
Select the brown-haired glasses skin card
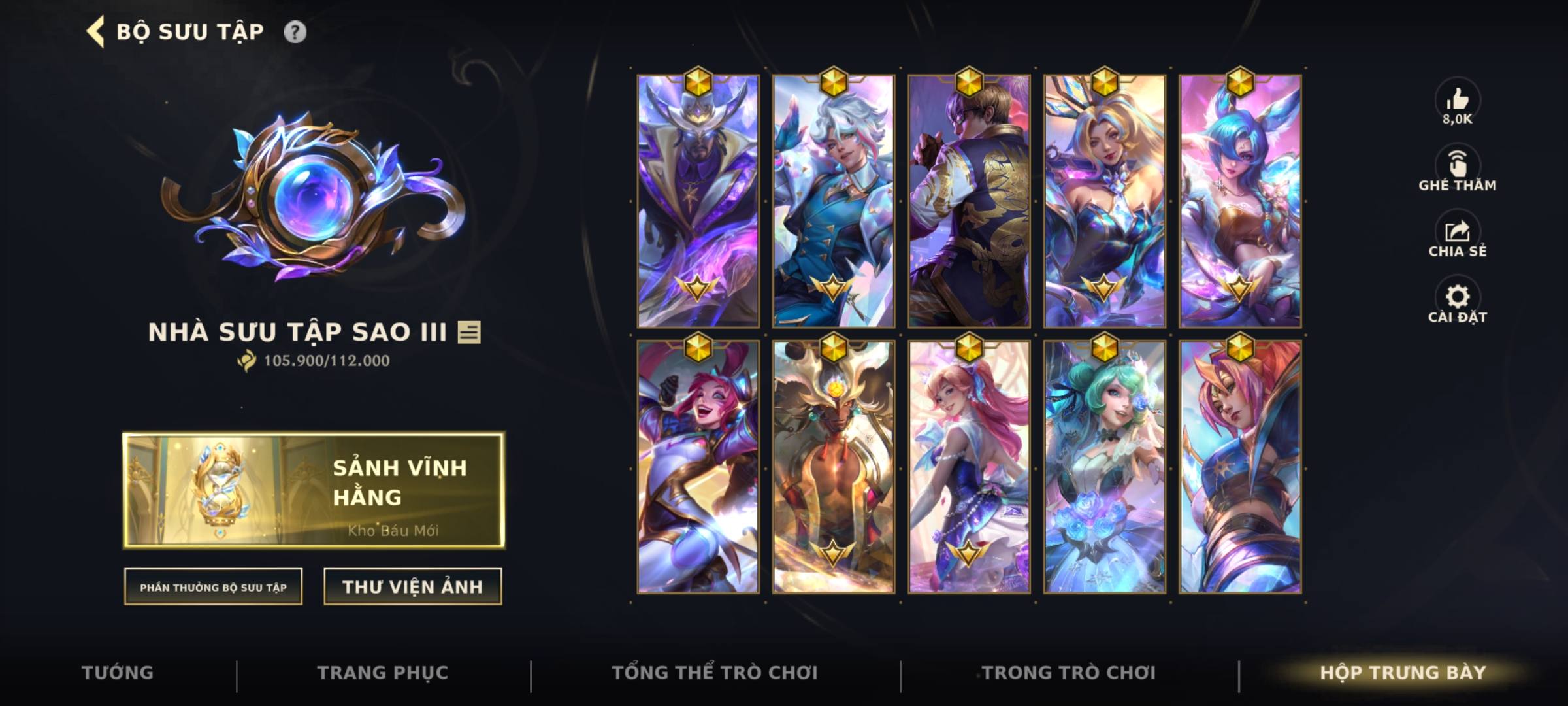[969, 201]
